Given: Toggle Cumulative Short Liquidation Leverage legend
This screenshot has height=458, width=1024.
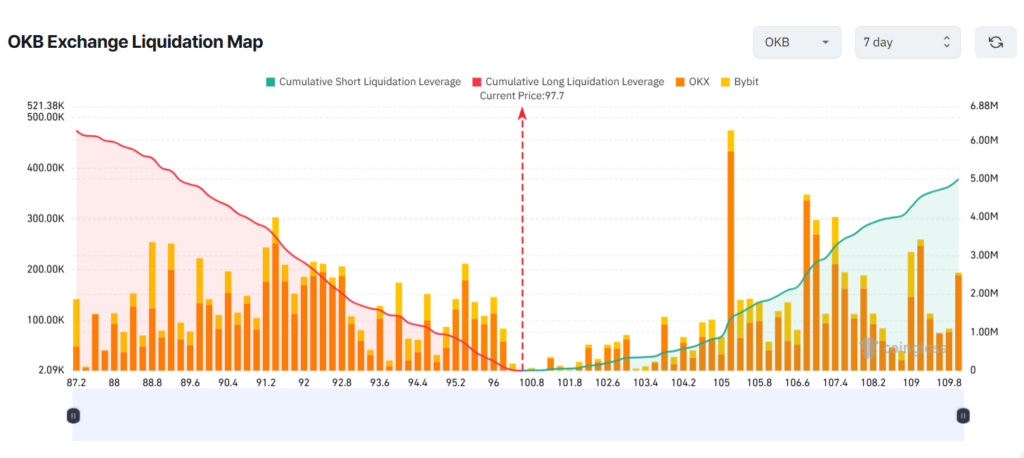Looking at the screenshot, I should pyautogui.click(x=363, y=82).
